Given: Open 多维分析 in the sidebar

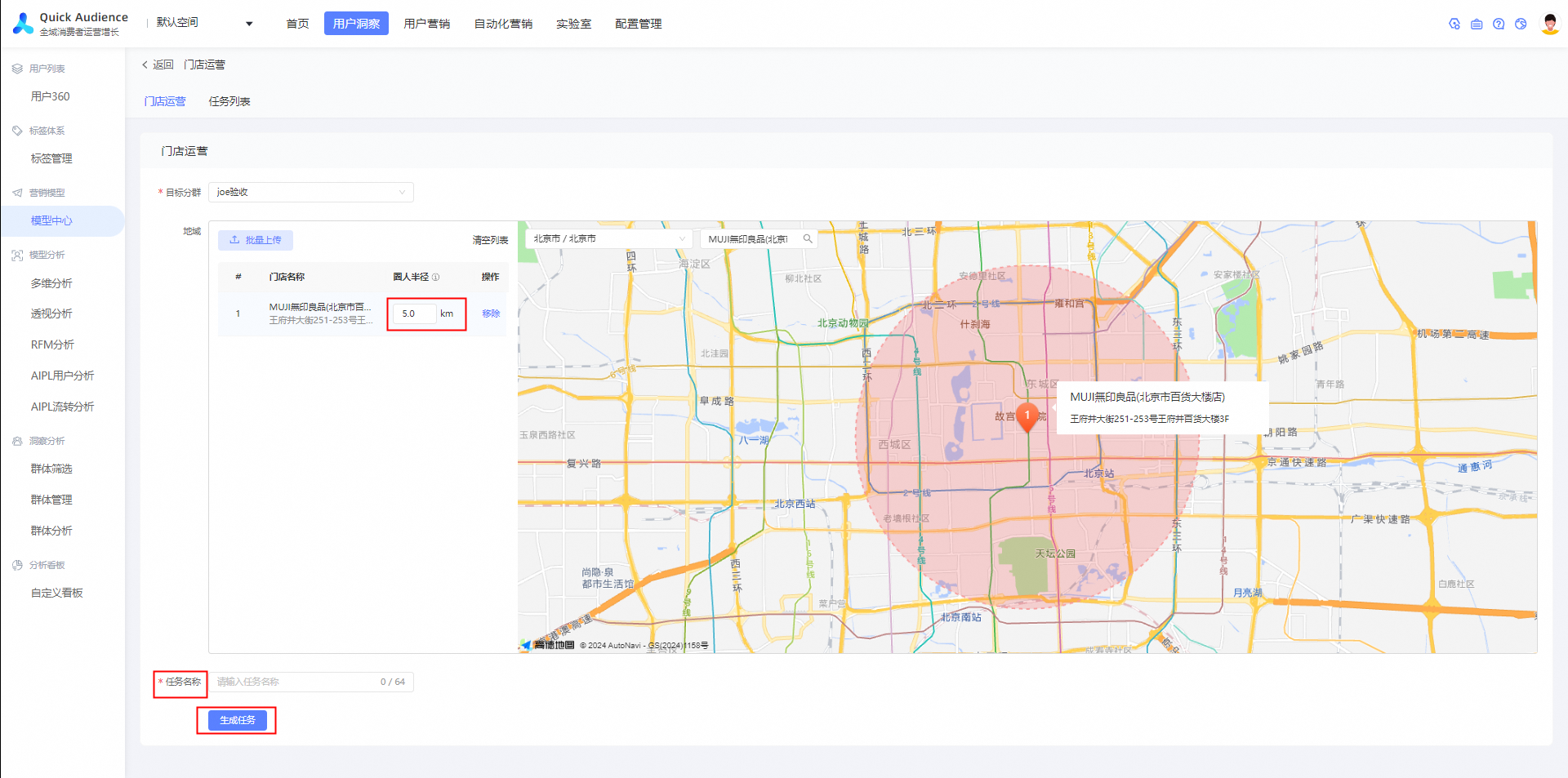Looking at the screenshot, I should coord(51,283).
